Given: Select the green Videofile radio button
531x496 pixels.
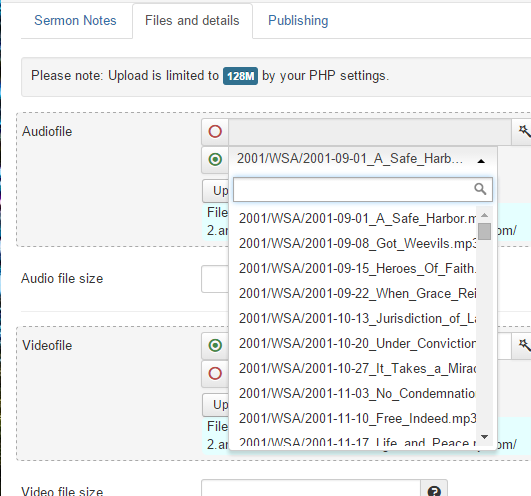Looking at the screenshot, I should (215, 345).
